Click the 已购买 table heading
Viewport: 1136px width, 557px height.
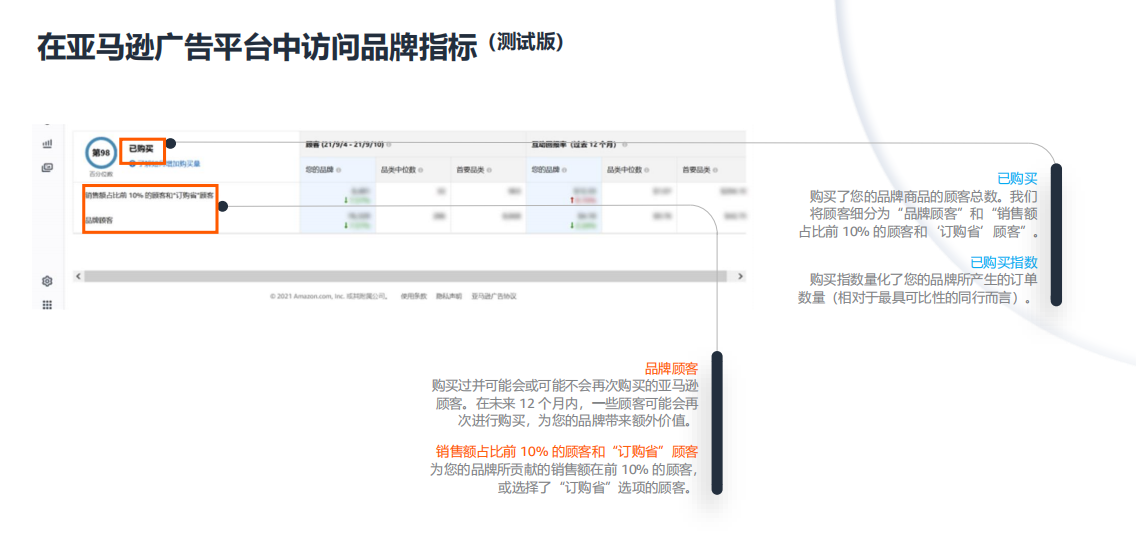141,148
